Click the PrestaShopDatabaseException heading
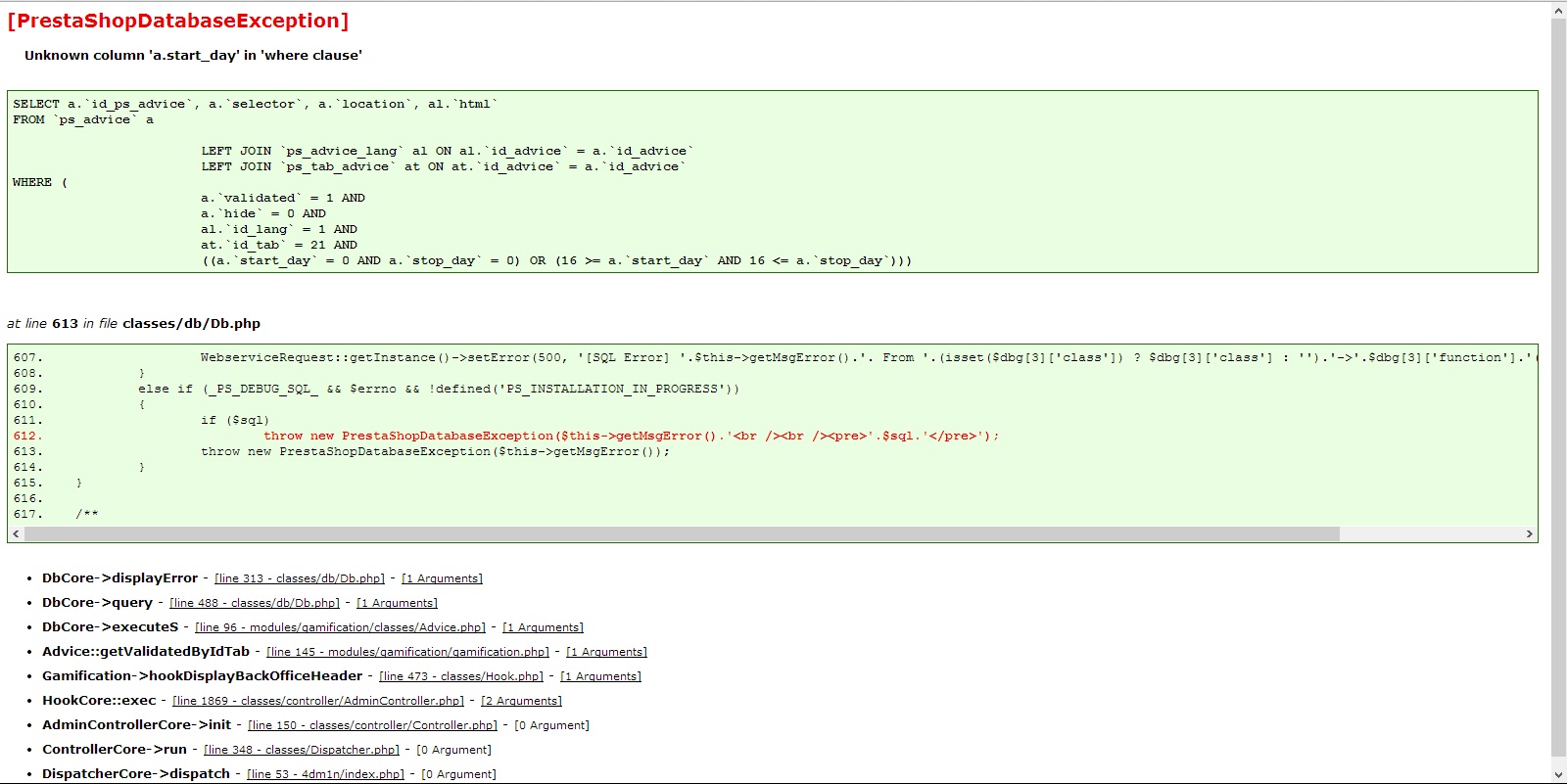Viewport: 1567px width, 784px height. coord(178,21)
